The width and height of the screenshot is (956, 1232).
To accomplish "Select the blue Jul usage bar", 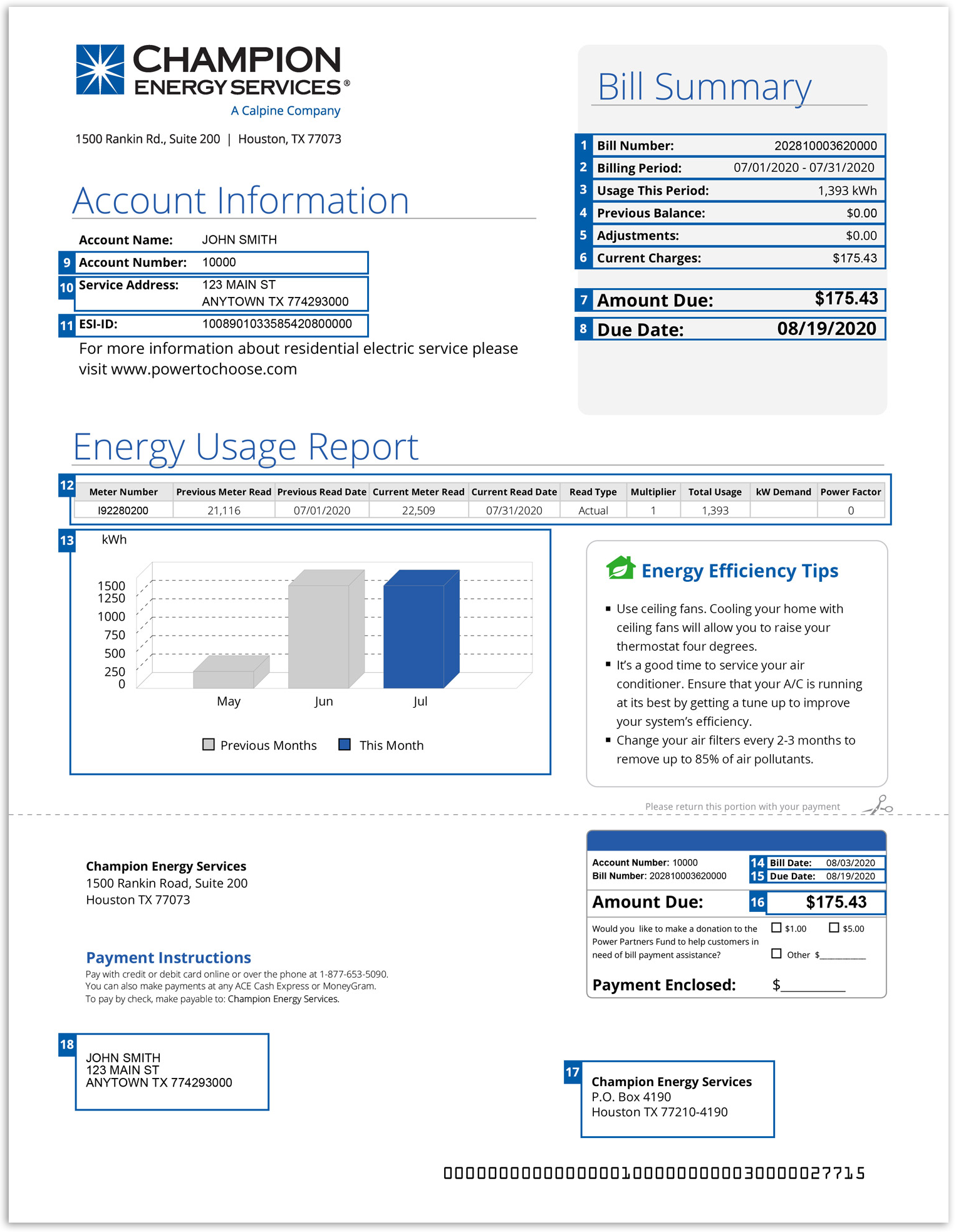I will tap(421, 629).
